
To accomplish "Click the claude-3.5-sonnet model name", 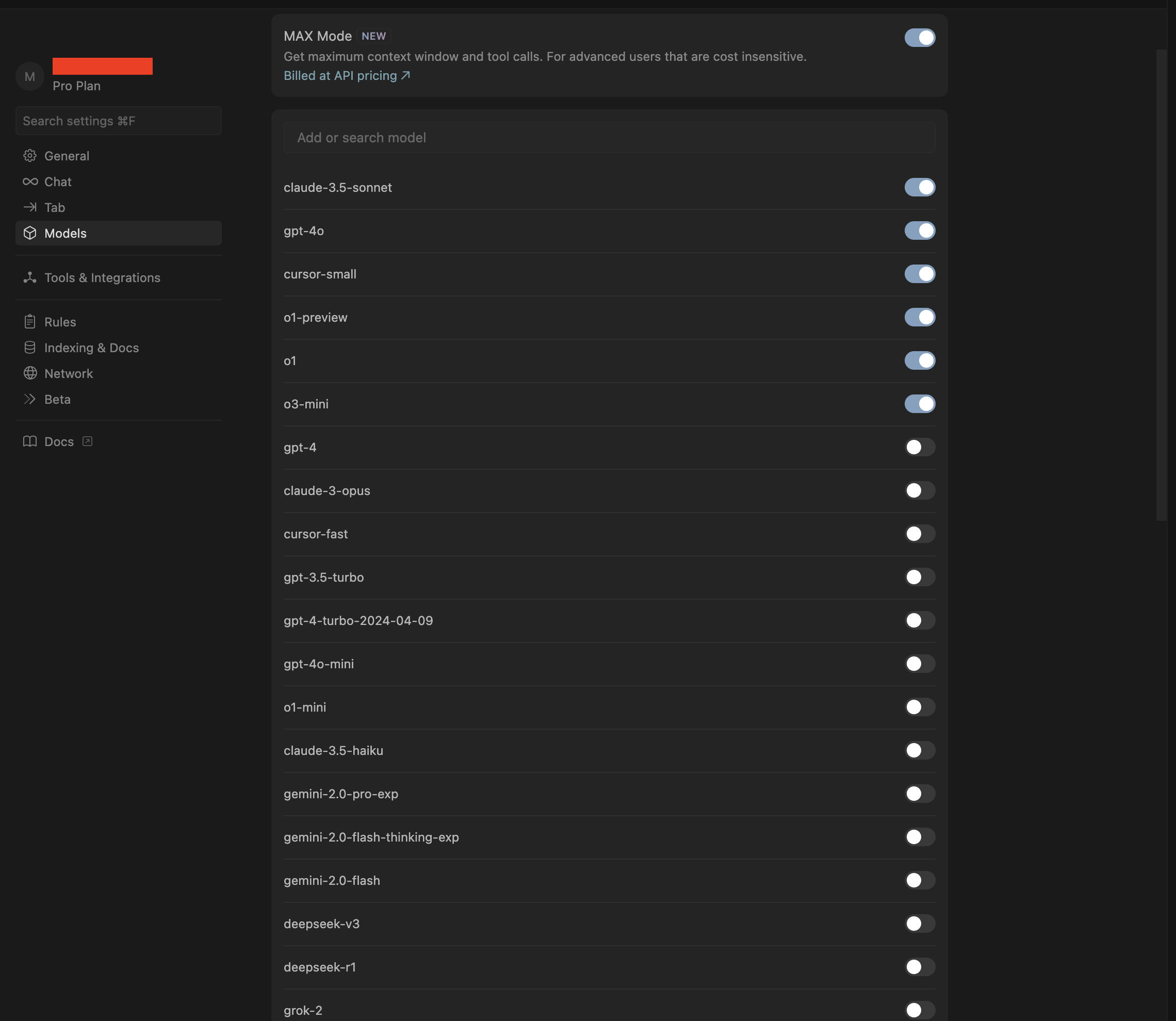I will point(338,188).
